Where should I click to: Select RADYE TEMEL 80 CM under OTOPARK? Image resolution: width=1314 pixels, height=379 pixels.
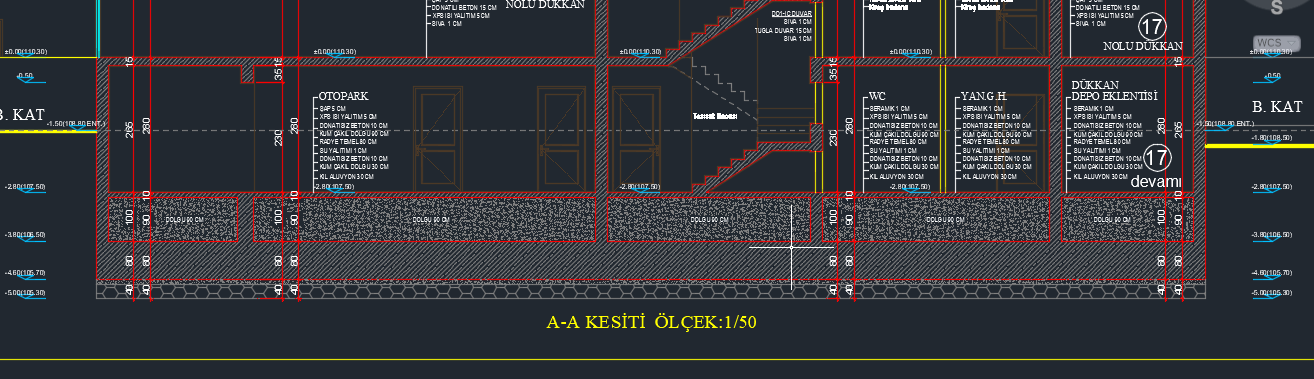coord(348,142)
